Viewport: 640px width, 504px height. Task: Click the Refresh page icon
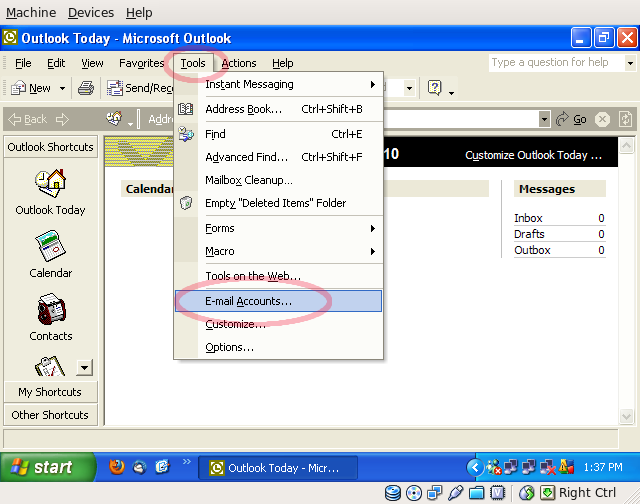click(625, 119)
